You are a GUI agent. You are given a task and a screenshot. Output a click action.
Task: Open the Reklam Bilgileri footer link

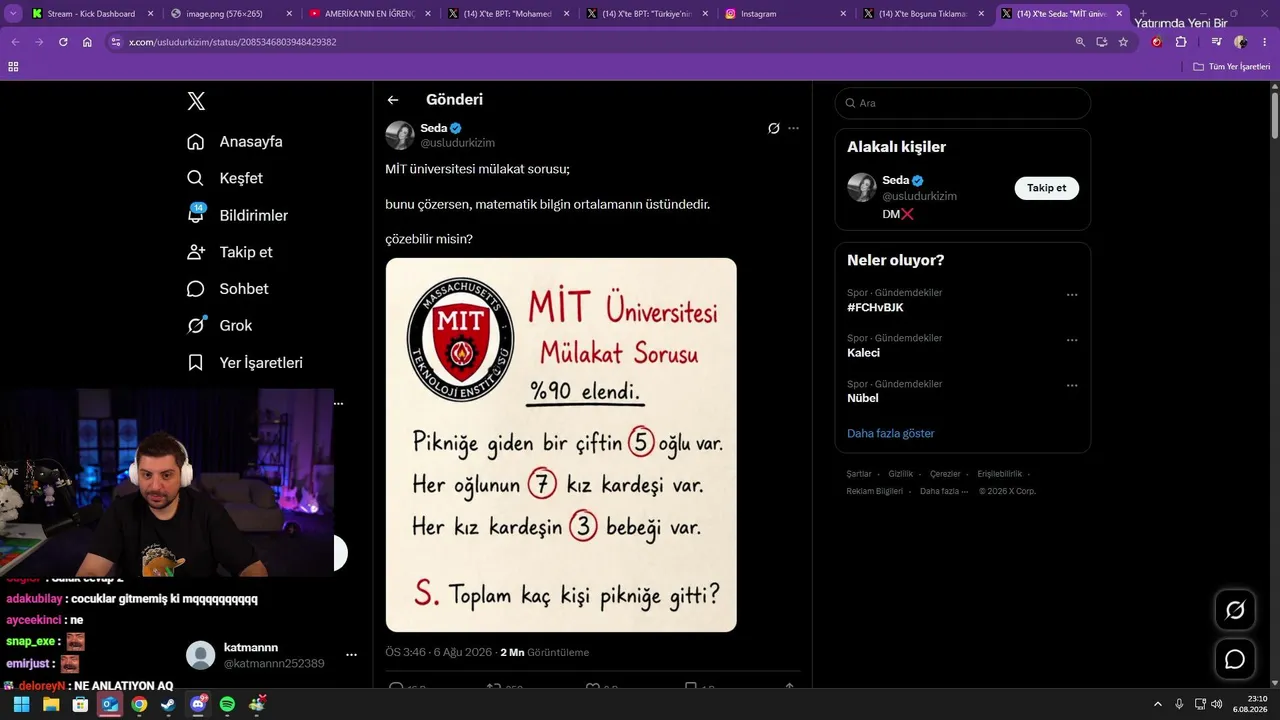tap(875, 491)
